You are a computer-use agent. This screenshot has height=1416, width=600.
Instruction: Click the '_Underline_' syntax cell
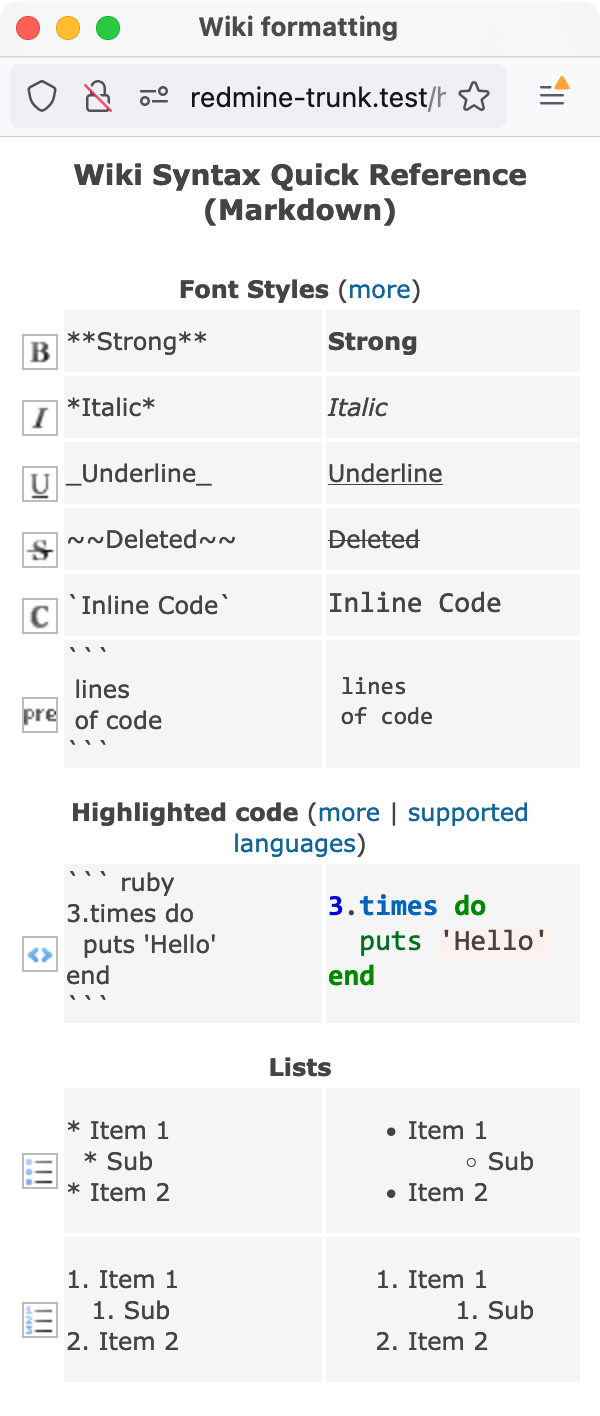(x=193, y=473)
